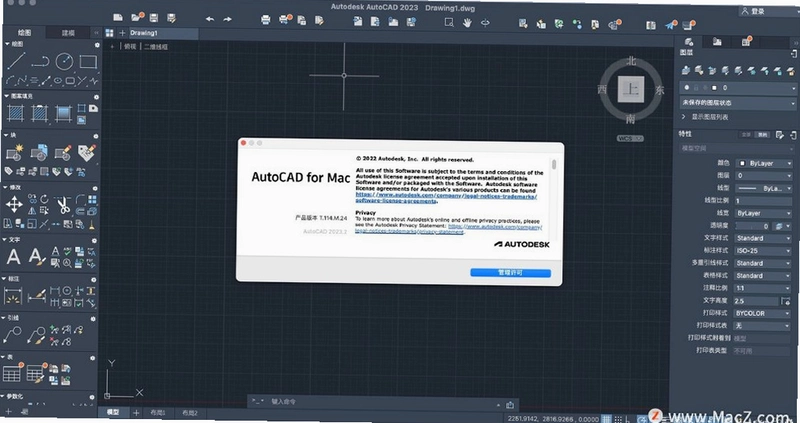The height and width of the screenshot is (423, 800).
Task: Select the Gradient fill tool
Action: 64,113
